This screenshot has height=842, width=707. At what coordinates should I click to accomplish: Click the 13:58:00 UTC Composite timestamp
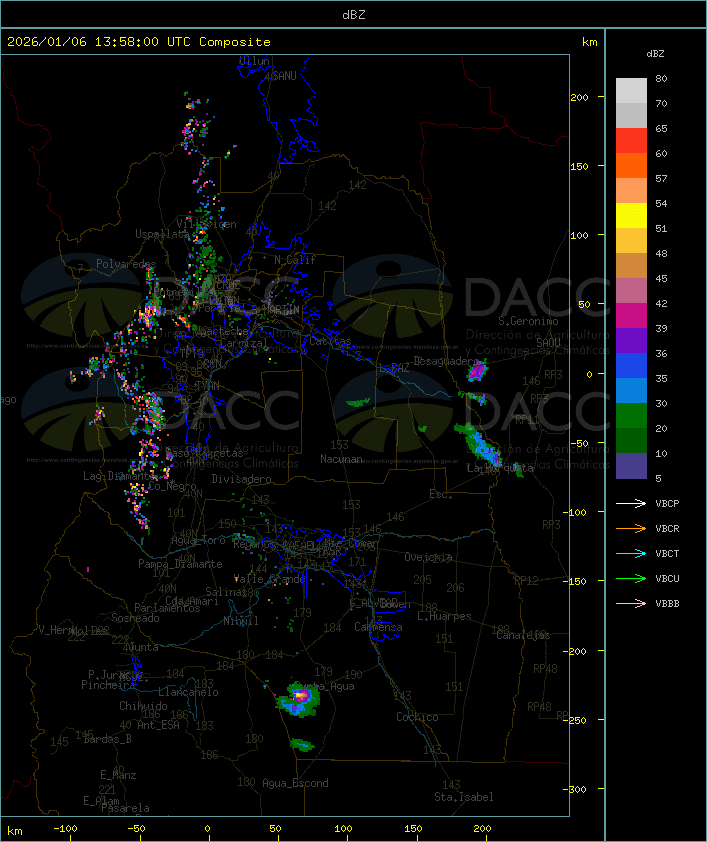pyautogui.click(x=139, y=42)
